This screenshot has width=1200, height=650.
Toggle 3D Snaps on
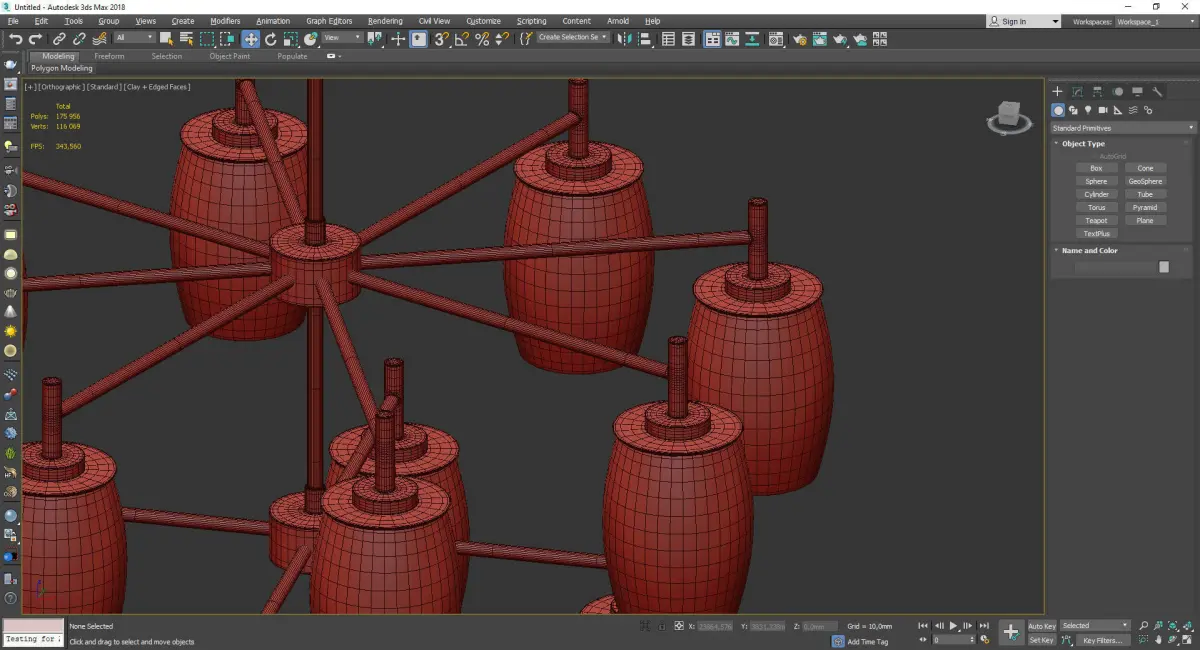click(x=440, y=39)
